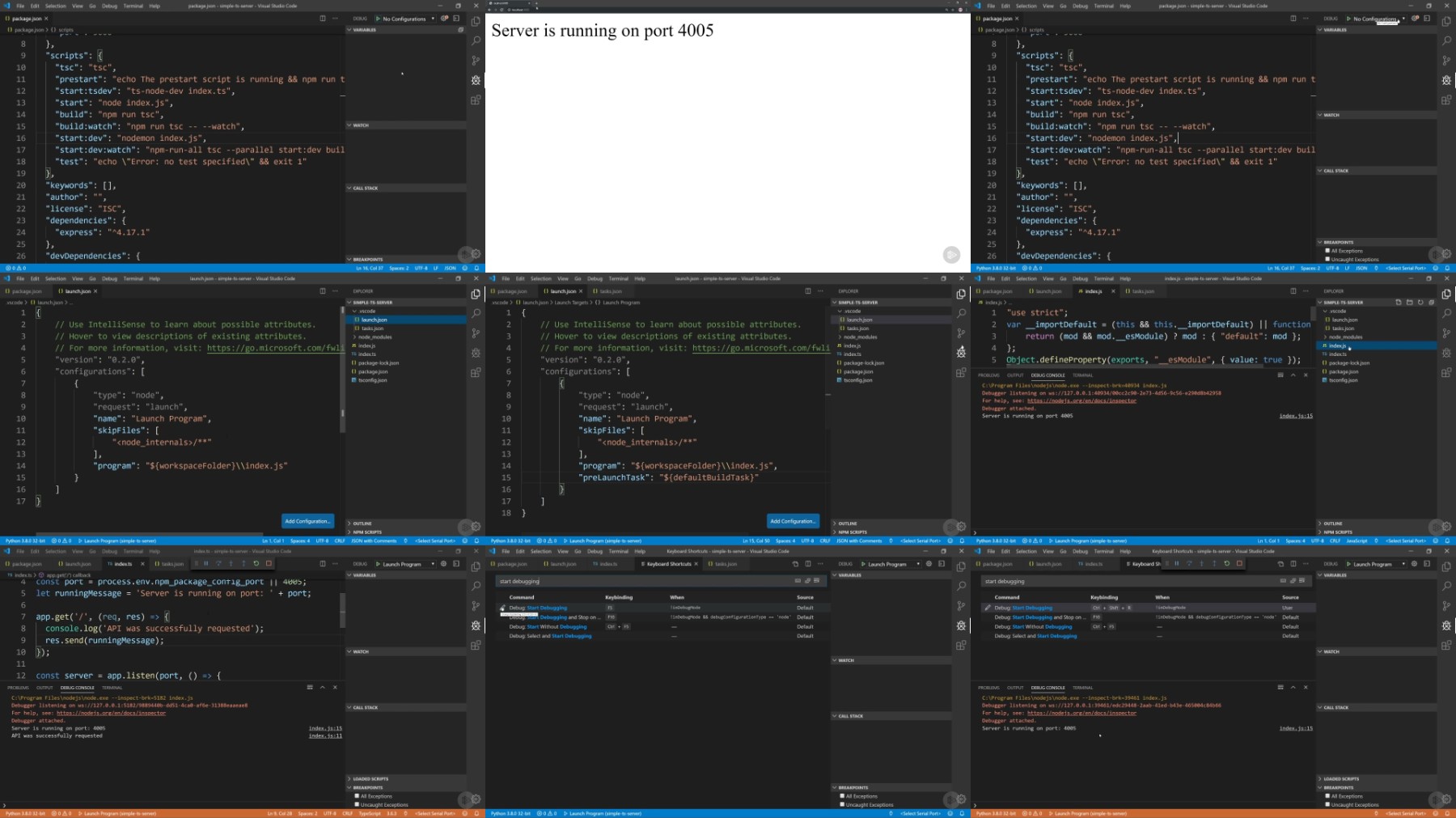Refresh Explorer icon in index.js window
The image size is (1456, 818).
click(1420, 303)
